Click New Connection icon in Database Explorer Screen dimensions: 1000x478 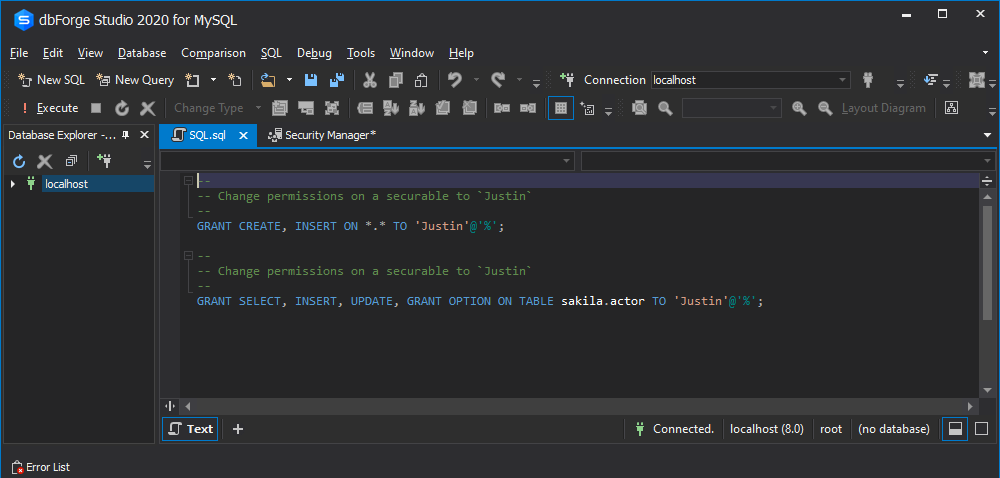coord(103,161)
